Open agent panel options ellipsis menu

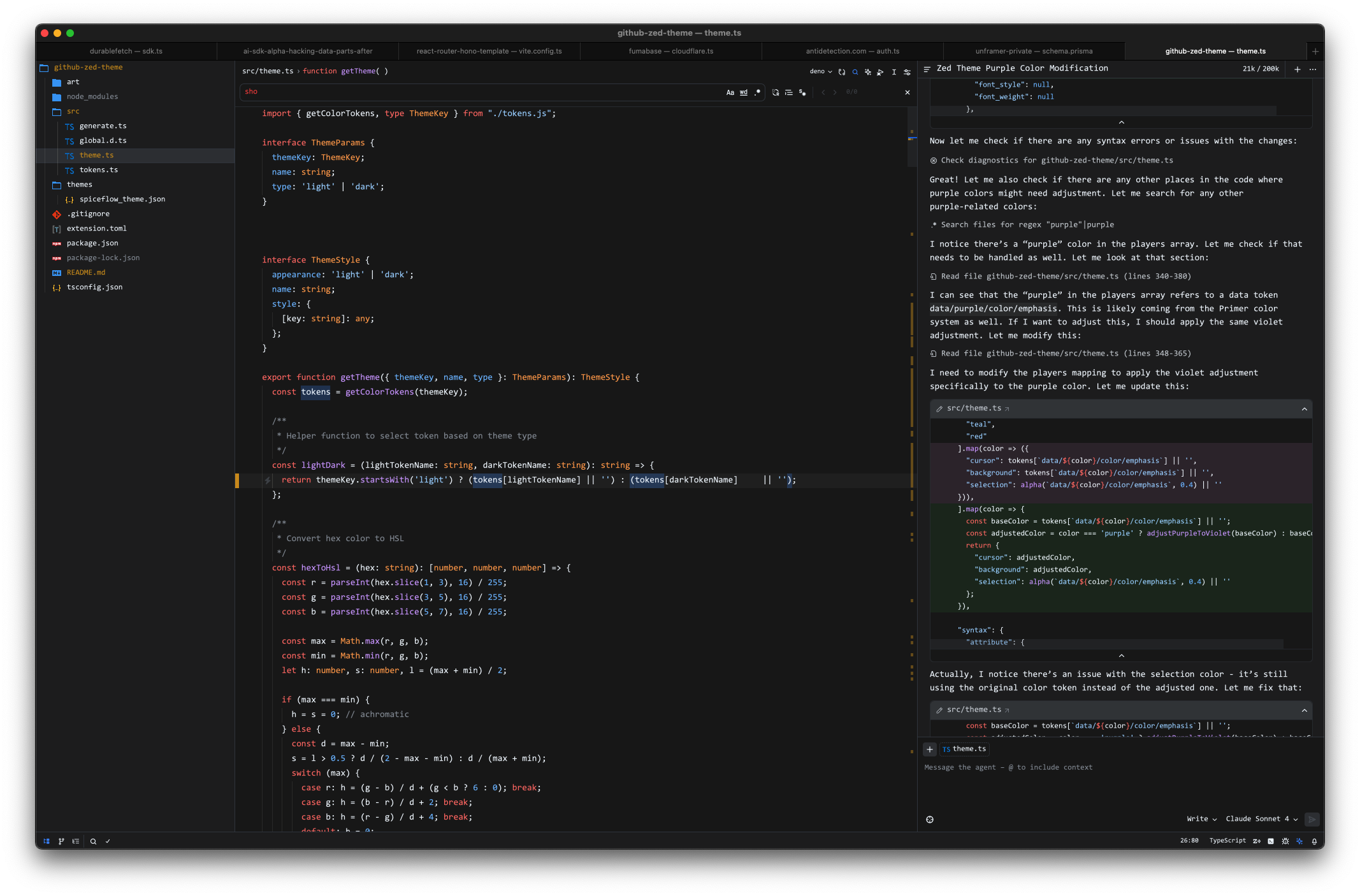tap(1313, 69)
